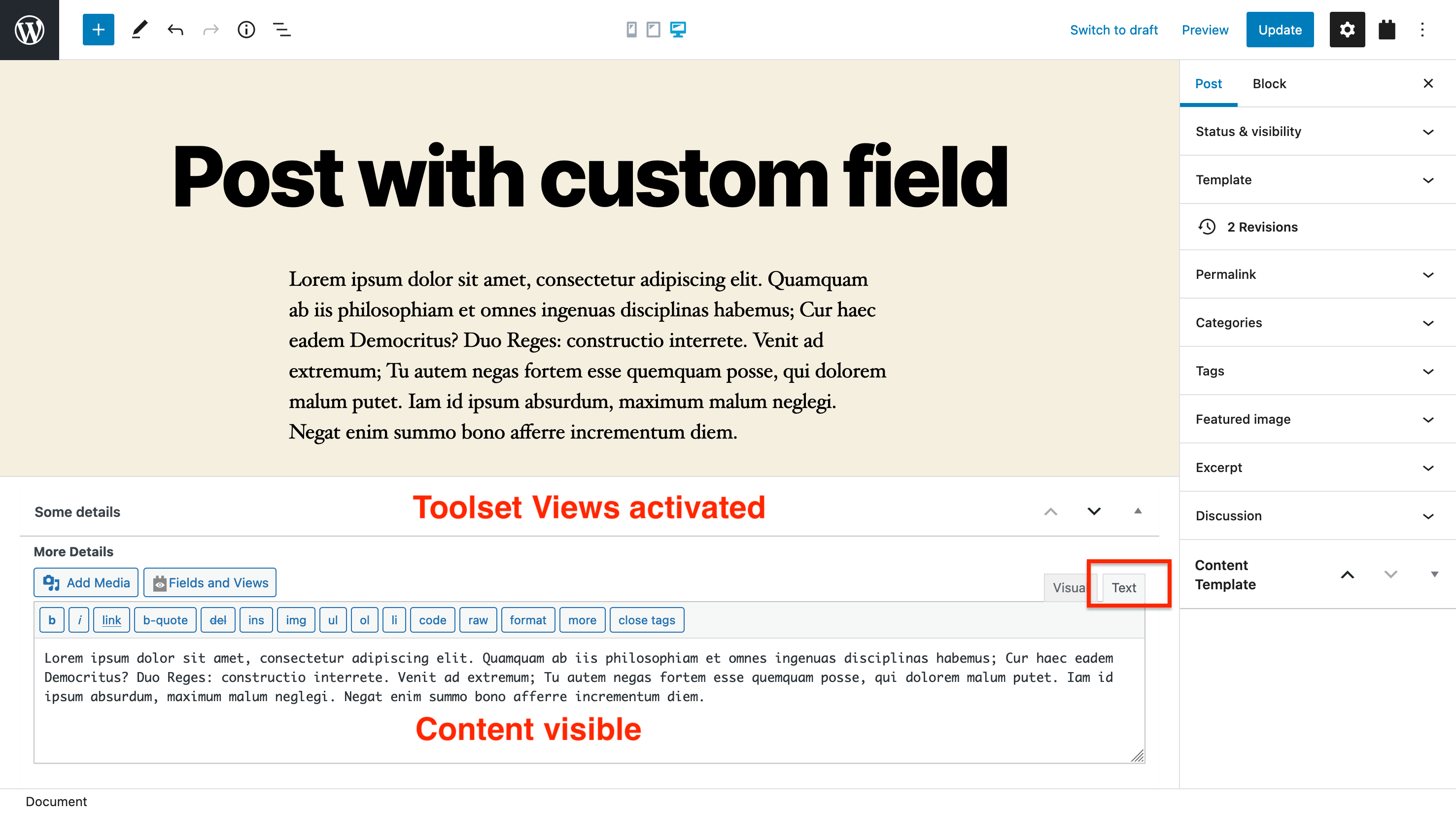The width and height of the screenshot is (1456, 813).
Task: Click the format quicktag button
Action: click(528, 620)
